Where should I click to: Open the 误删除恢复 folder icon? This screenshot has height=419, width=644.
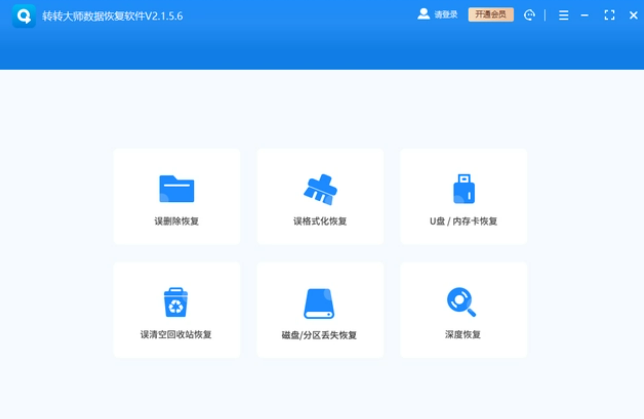[177, 189]
